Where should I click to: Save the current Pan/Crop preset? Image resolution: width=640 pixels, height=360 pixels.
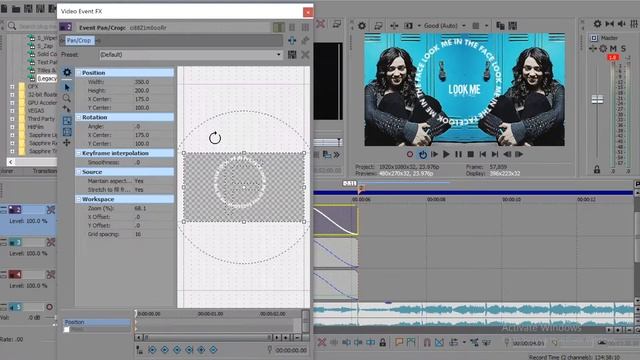click(x=292, y=55)
